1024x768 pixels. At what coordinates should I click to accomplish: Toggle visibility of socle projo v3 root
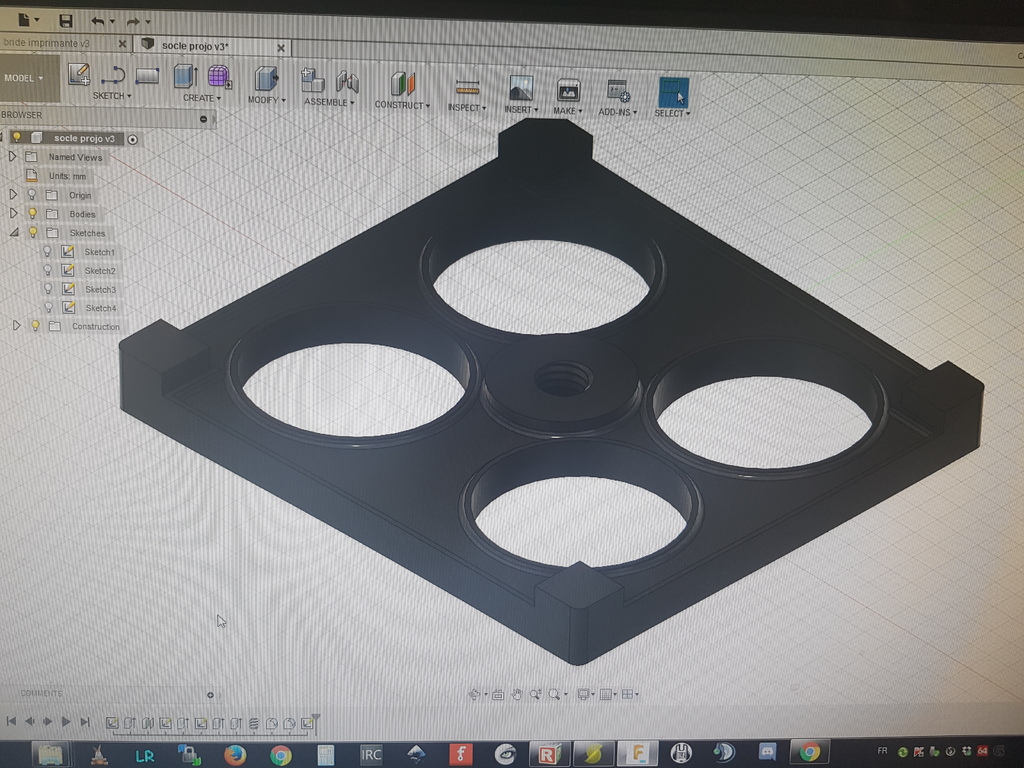16,138
